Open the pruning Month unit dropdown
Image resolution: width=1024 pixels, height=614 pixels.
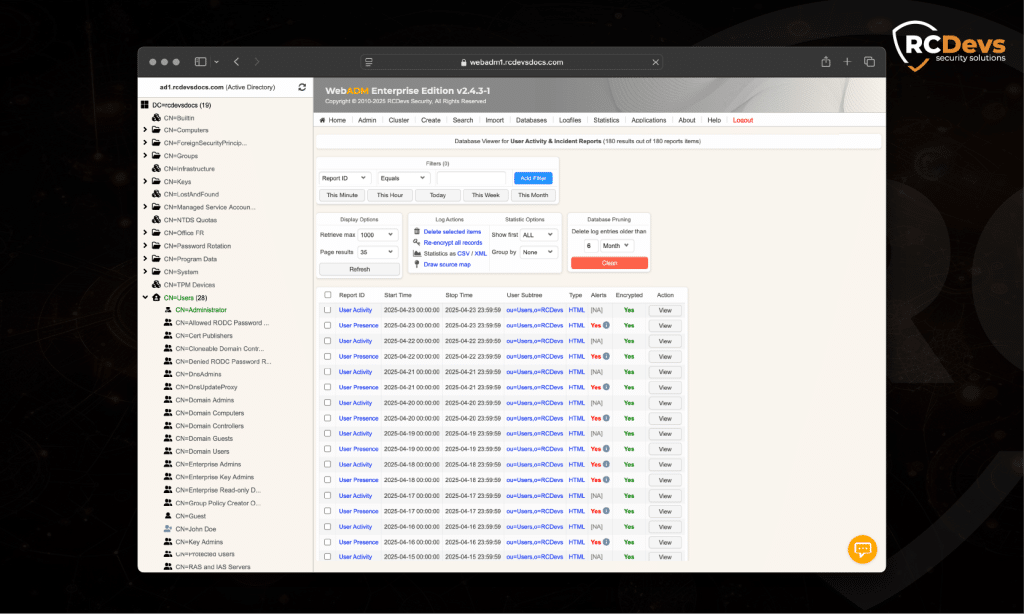(616, 246)
